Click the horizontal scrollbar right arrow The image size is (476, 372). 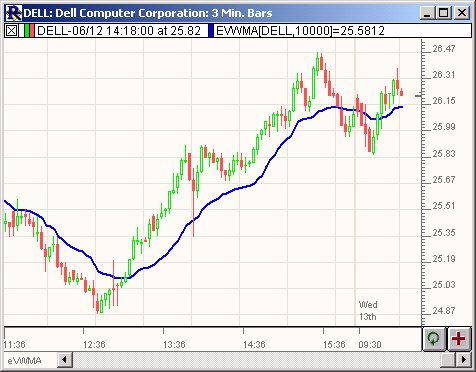click(464, 360)
